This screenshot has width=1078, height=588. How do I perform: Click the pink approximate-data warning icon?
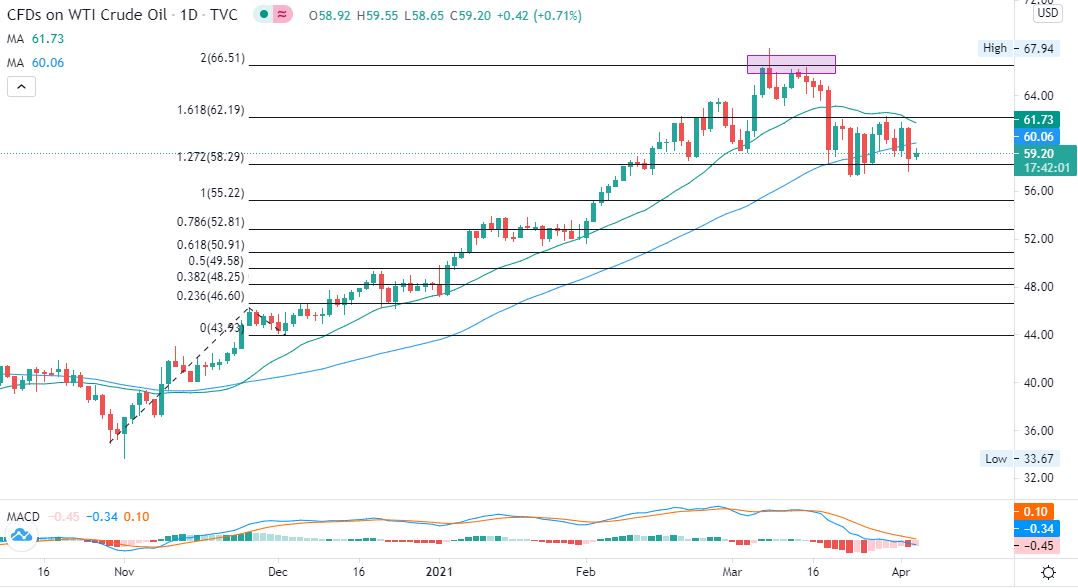point(283,14)
